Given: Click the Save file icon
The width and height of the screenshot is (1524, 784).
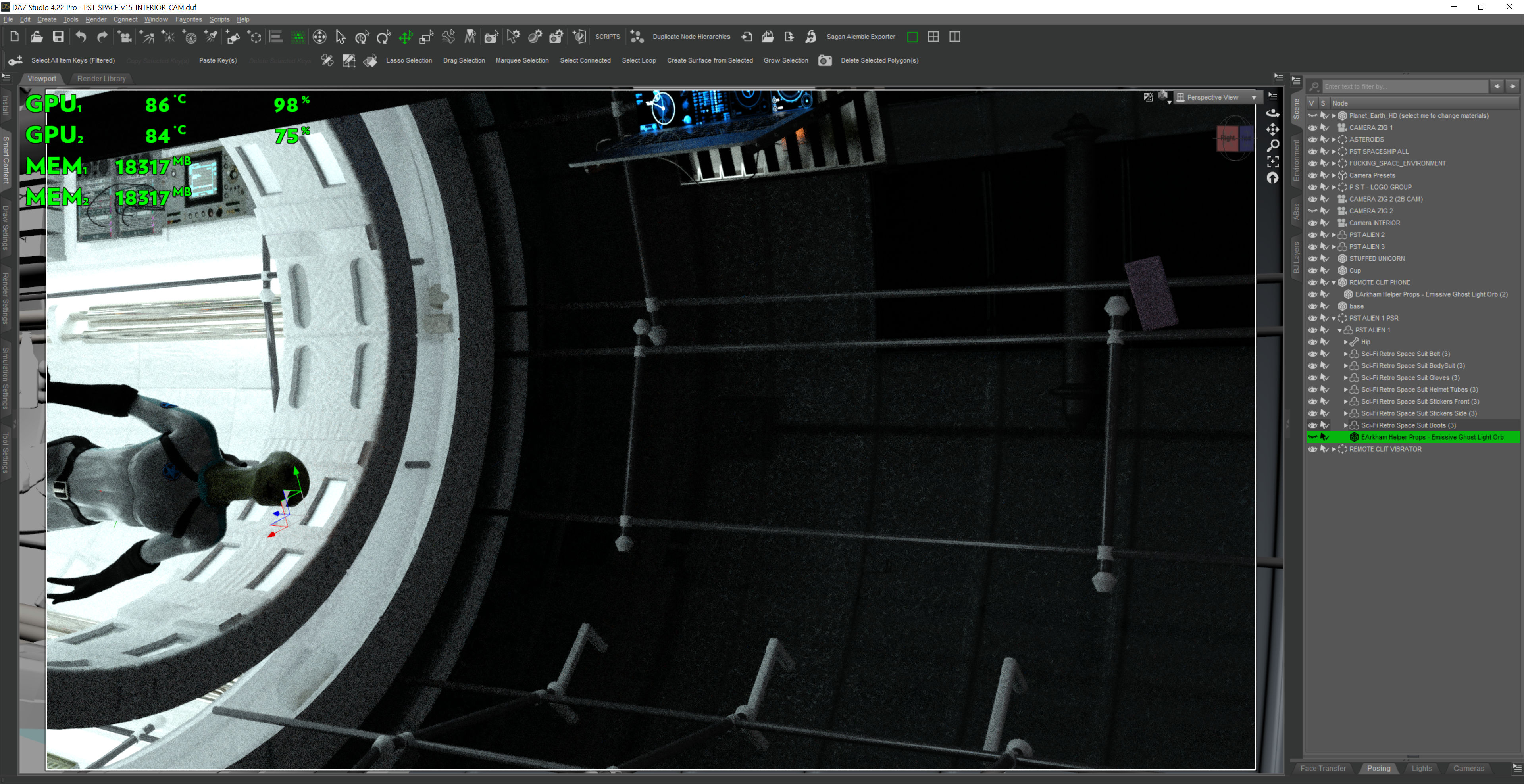Looking at the screenshot, I should click(58, 37).
